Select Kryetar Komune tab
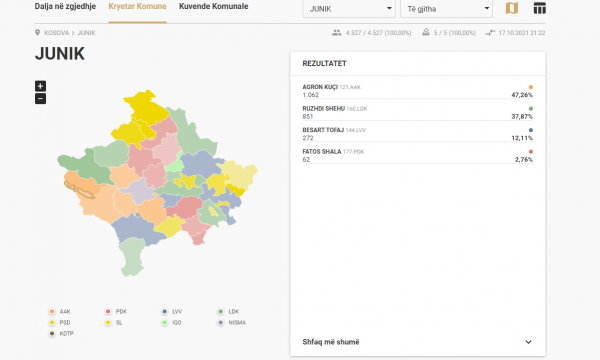Screen dimensions: 600x360 [x=137, y=7]
